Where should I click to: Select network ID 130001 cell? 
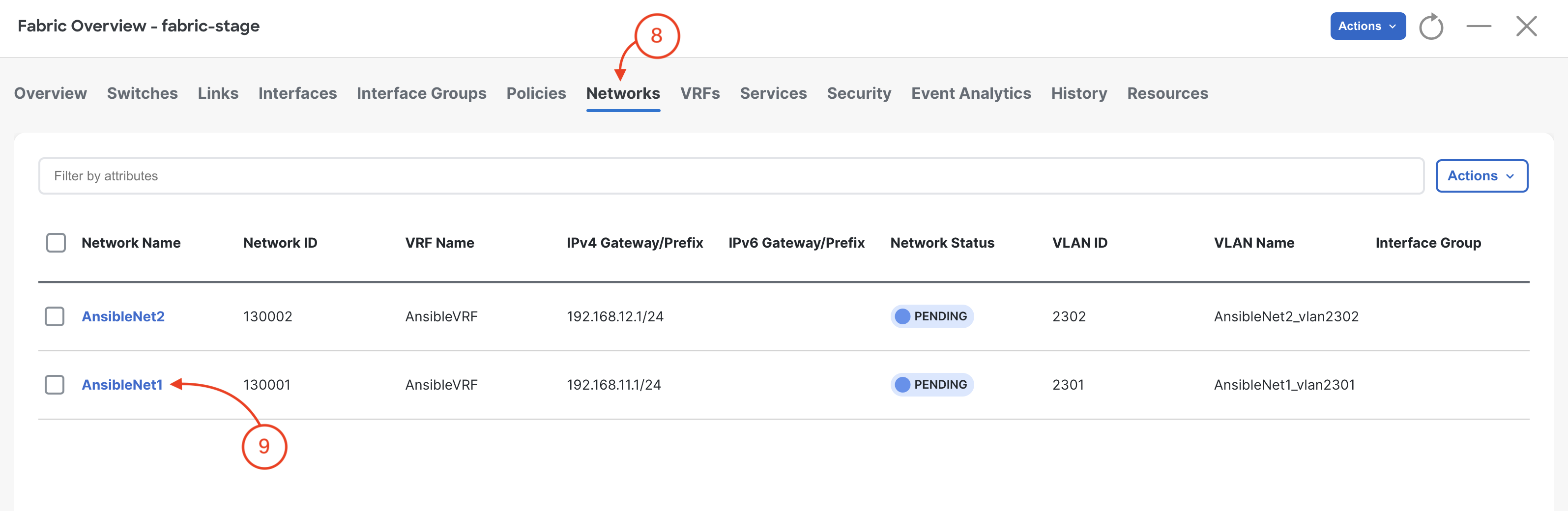point(266,384)
